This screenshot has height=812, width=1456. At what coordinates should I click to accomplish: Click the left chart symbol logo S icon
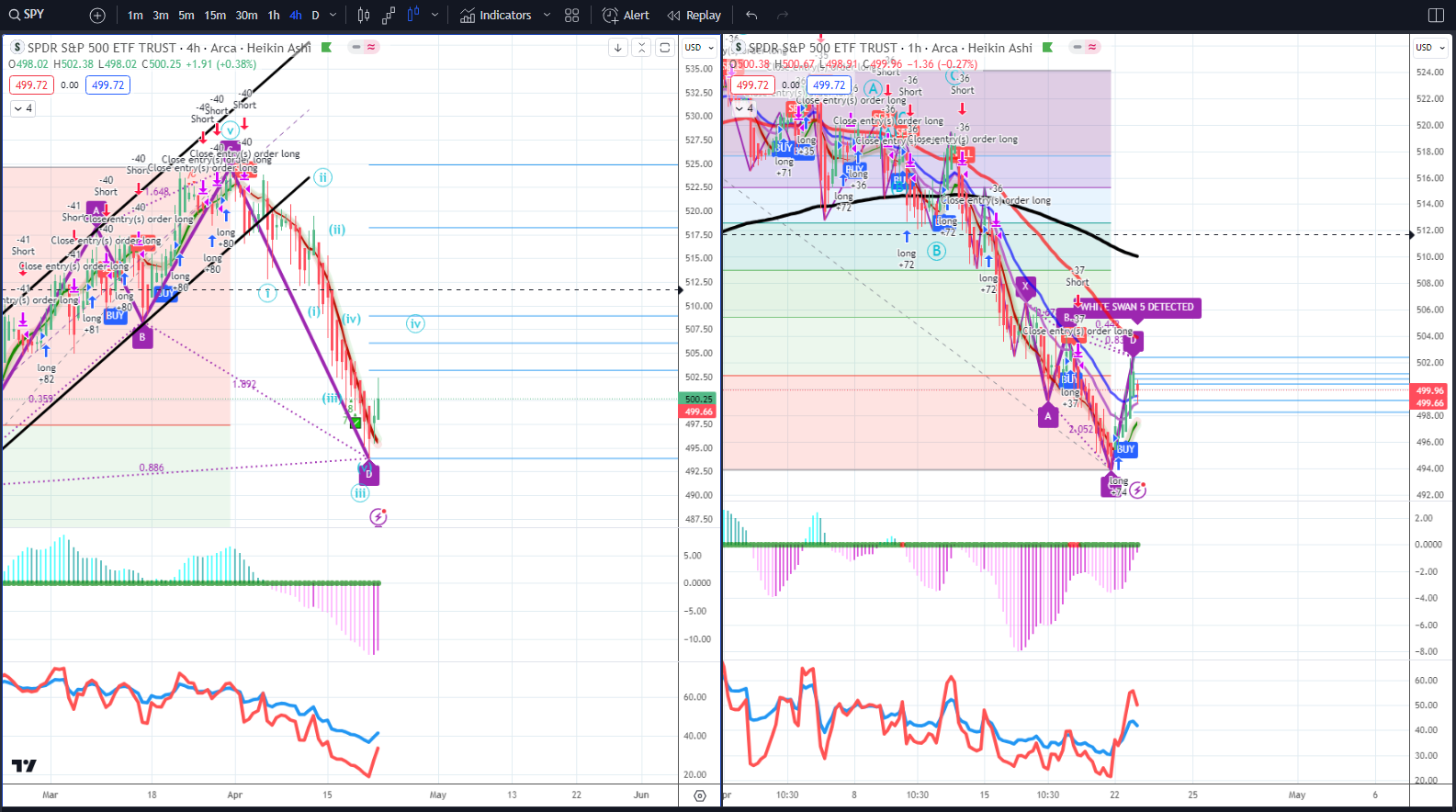pyautogui.click(x=17, y=48)
